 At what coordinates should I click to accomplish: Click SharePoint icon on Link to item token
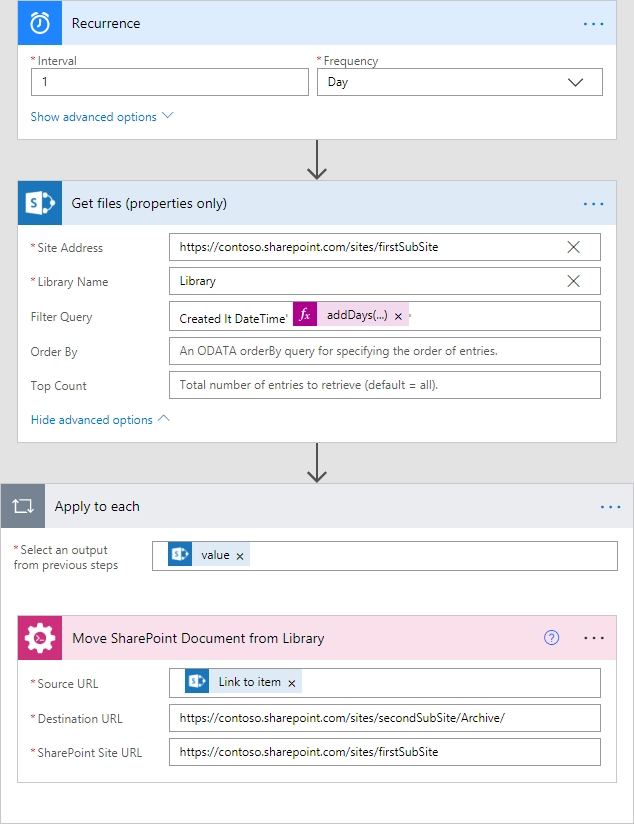(197, 681)
